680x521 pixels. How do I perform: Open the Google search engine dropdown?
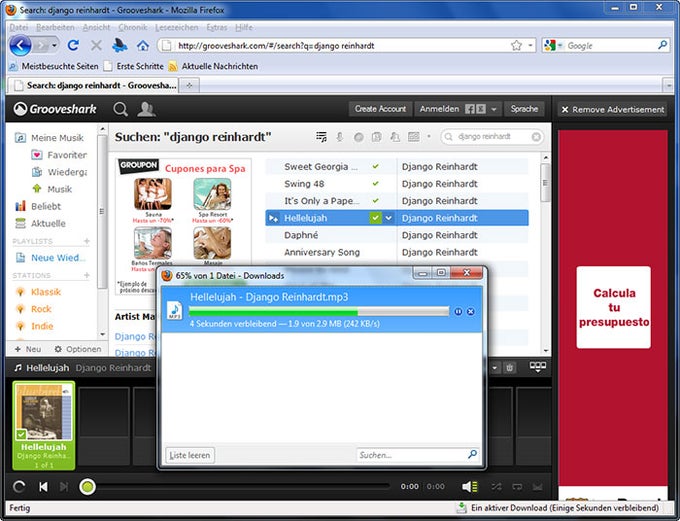(560, 45)
